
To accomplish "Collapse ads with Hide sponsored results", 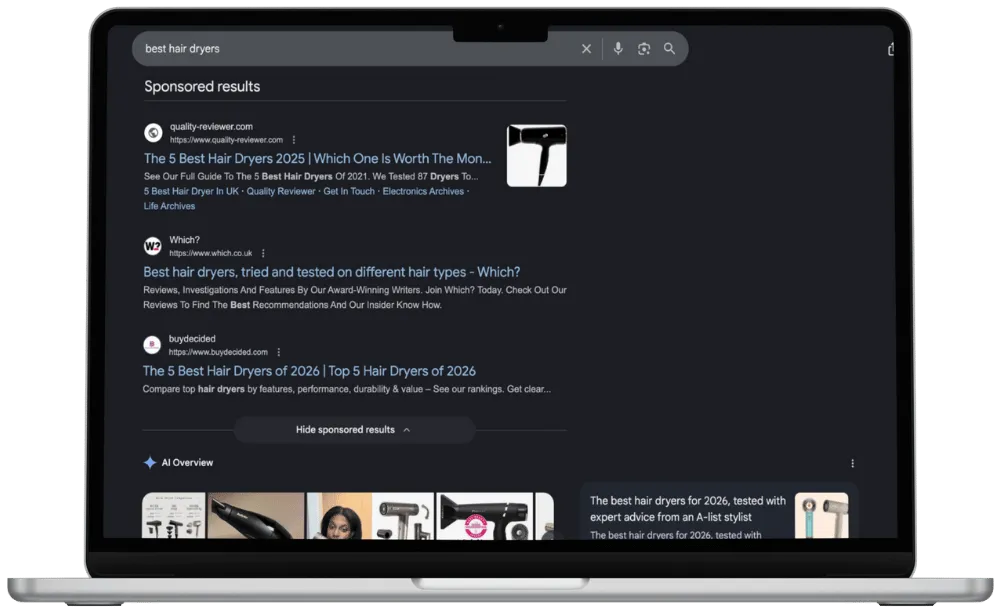I will 354,430.
